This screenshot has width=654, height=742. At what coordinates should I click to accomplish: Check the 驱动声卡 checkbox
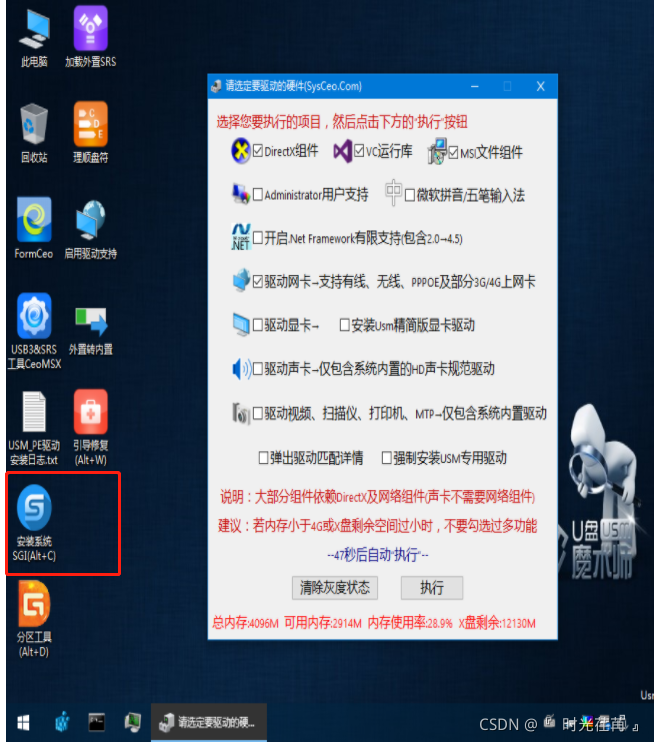tap(258, 369)
